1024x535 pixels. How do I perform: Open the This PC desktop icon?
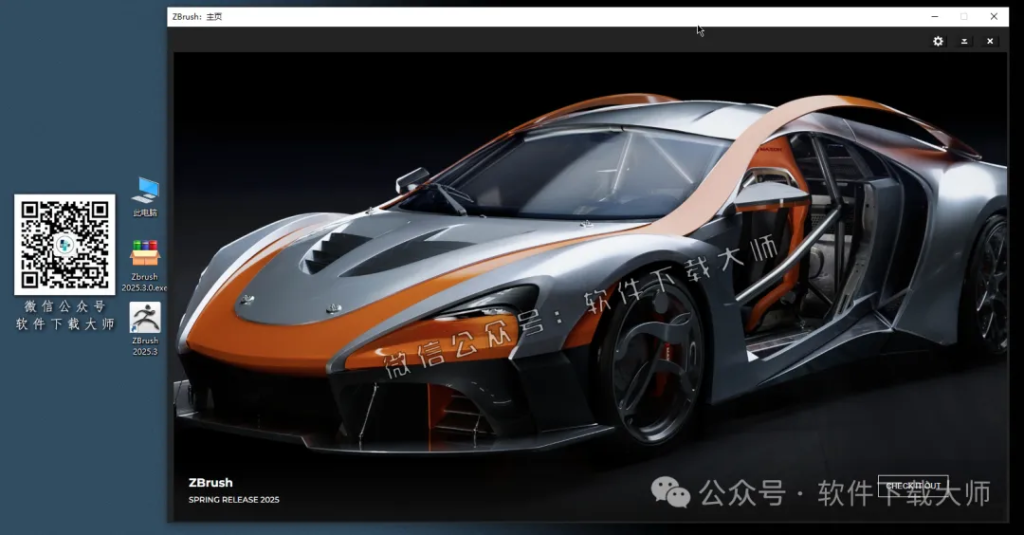pyautogui.click(x=145, y=197)
